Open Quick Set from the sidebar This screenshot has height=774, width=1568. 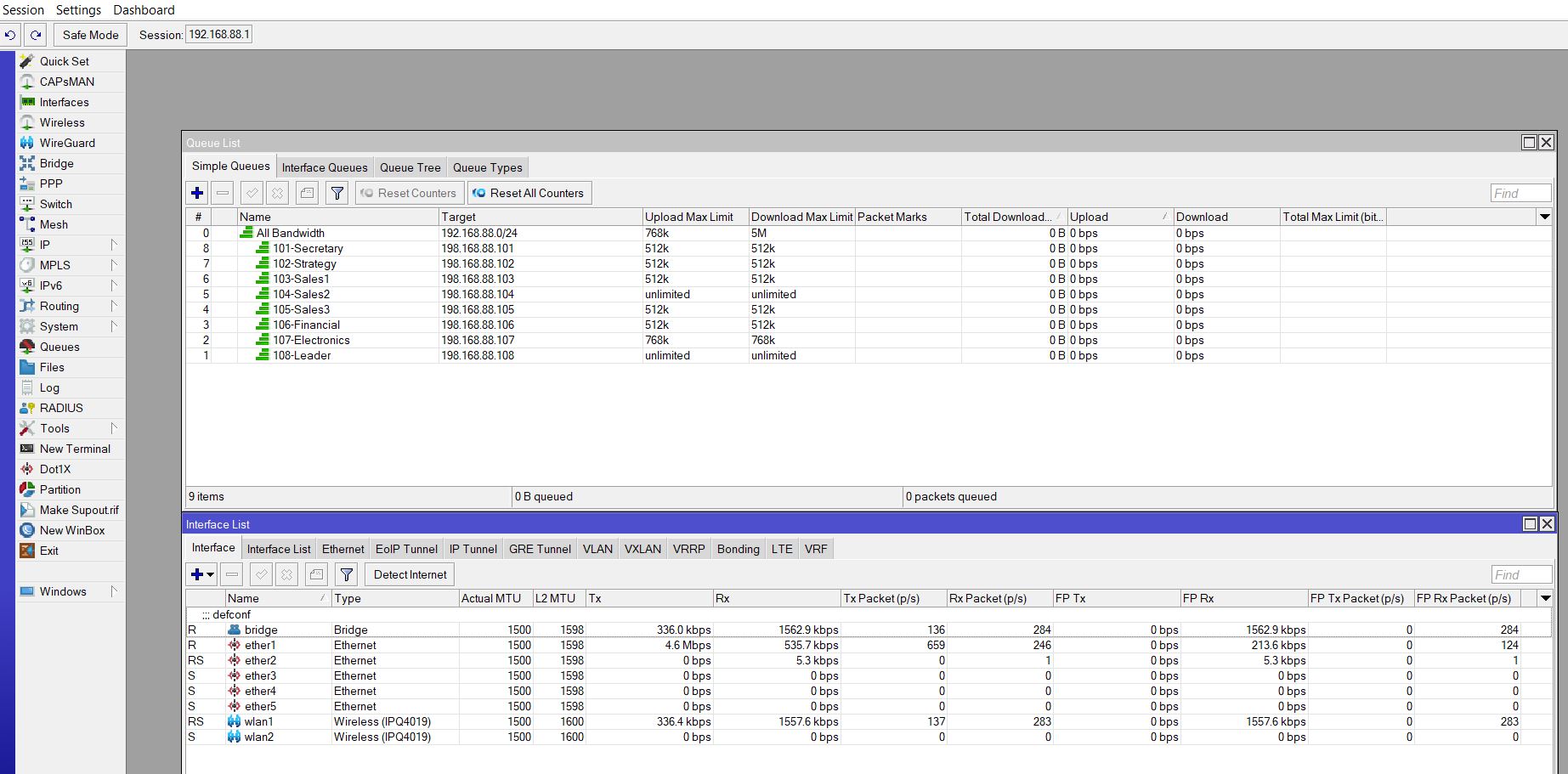[63, 61]
